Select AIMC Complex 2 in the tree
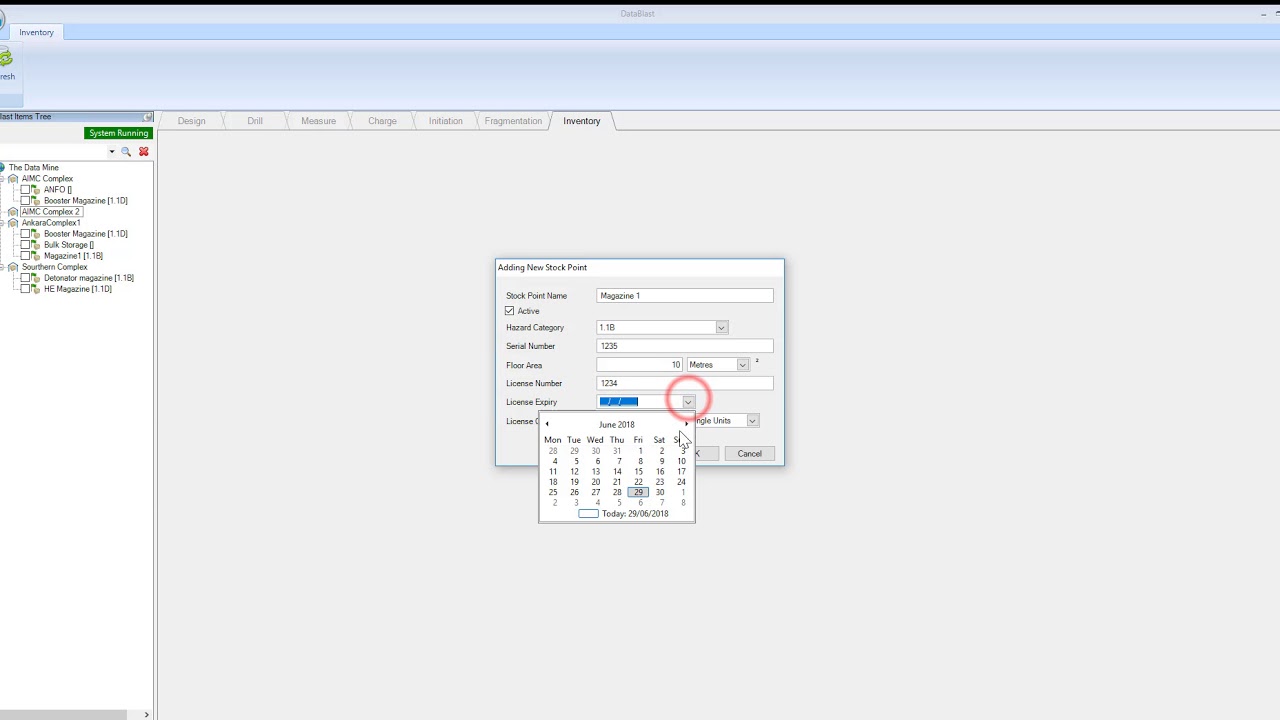Screen dimensions: 1280x720 coord(50,212)
